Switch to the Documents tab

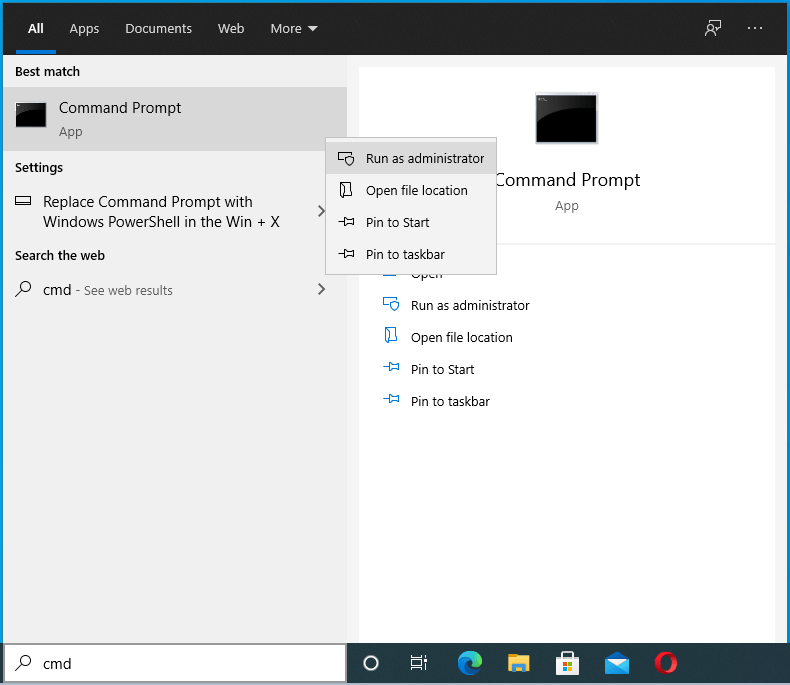[x=160, y=28]
